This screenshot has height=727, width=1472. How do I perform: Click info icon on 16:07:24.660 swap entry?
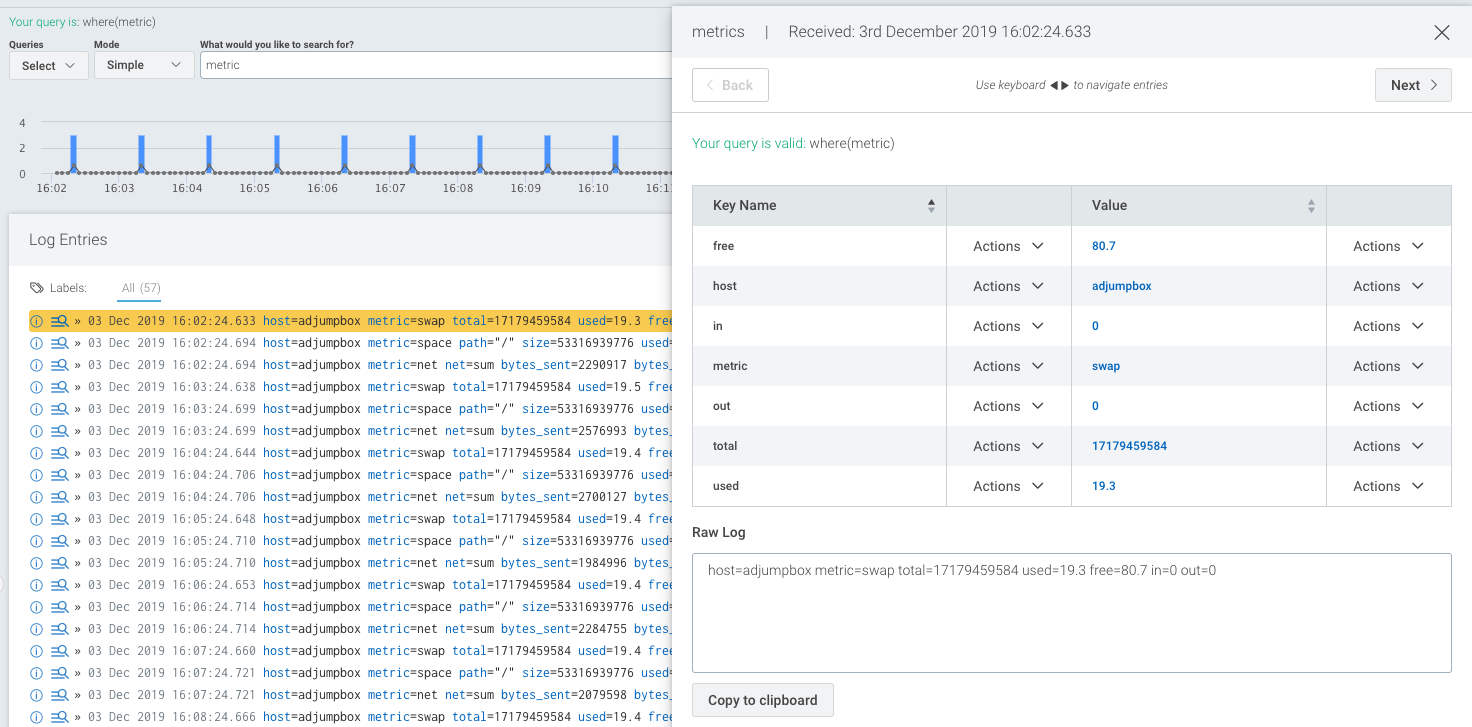[37, 651]
